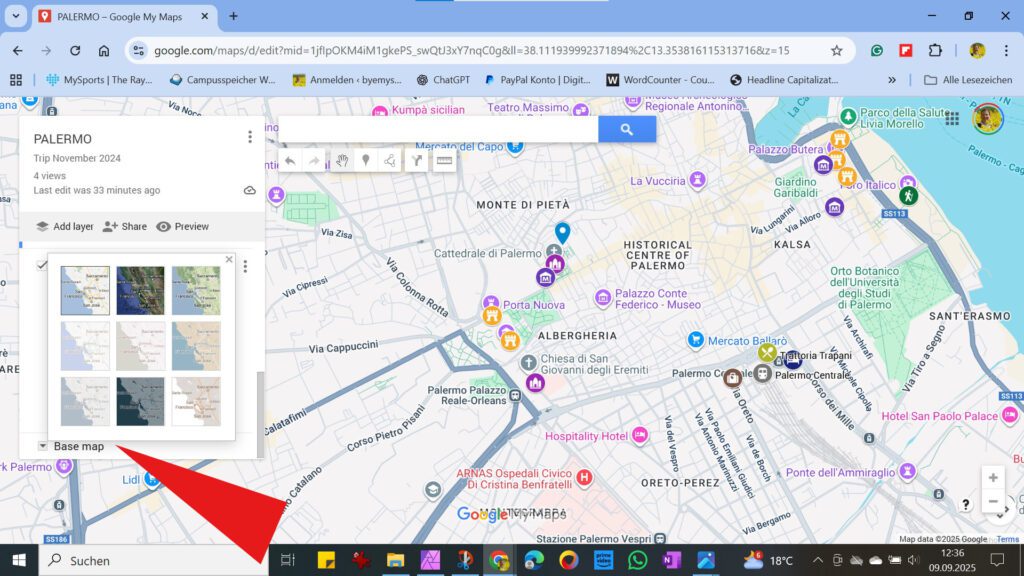This screenshot has height=576, width=1024.
Task: Click the Redo arrow in the map toolbar
Action: [x=312, y=160]
